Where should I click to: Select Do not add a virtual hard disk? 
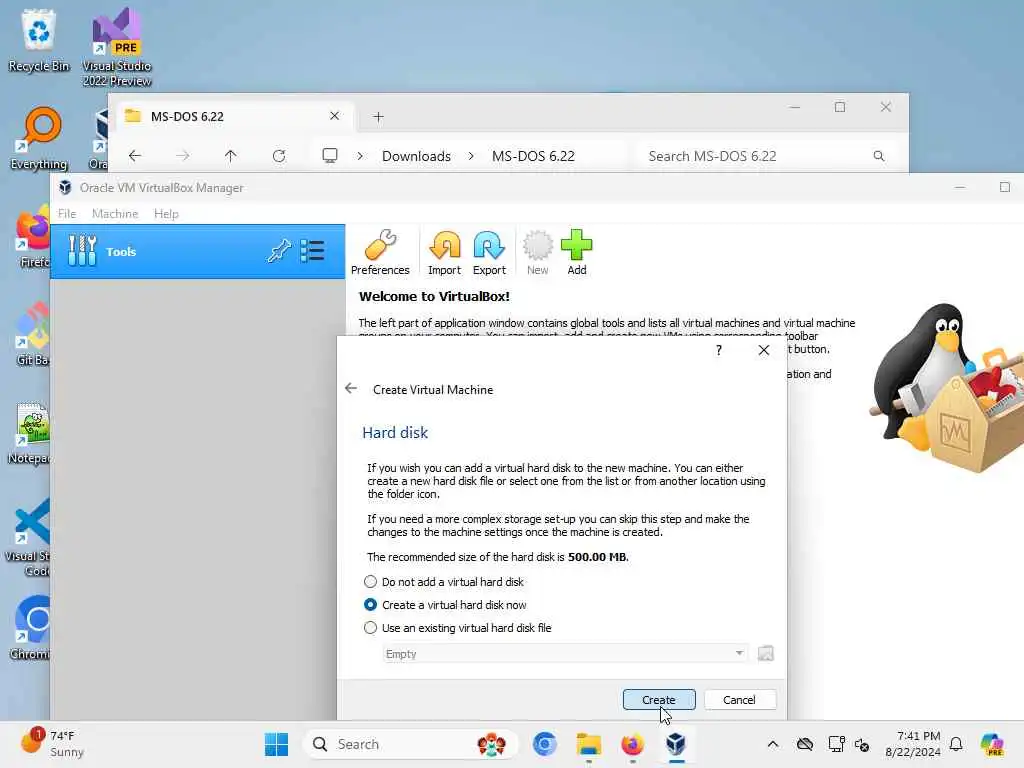(443, 582)
